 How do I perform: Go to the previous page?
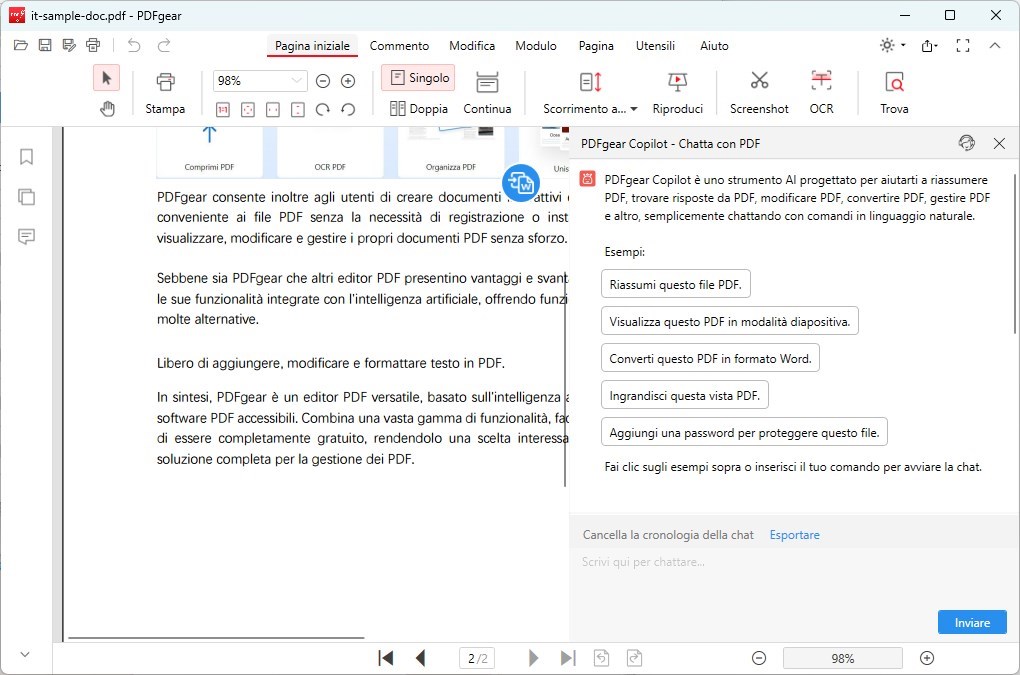(420, 658)
